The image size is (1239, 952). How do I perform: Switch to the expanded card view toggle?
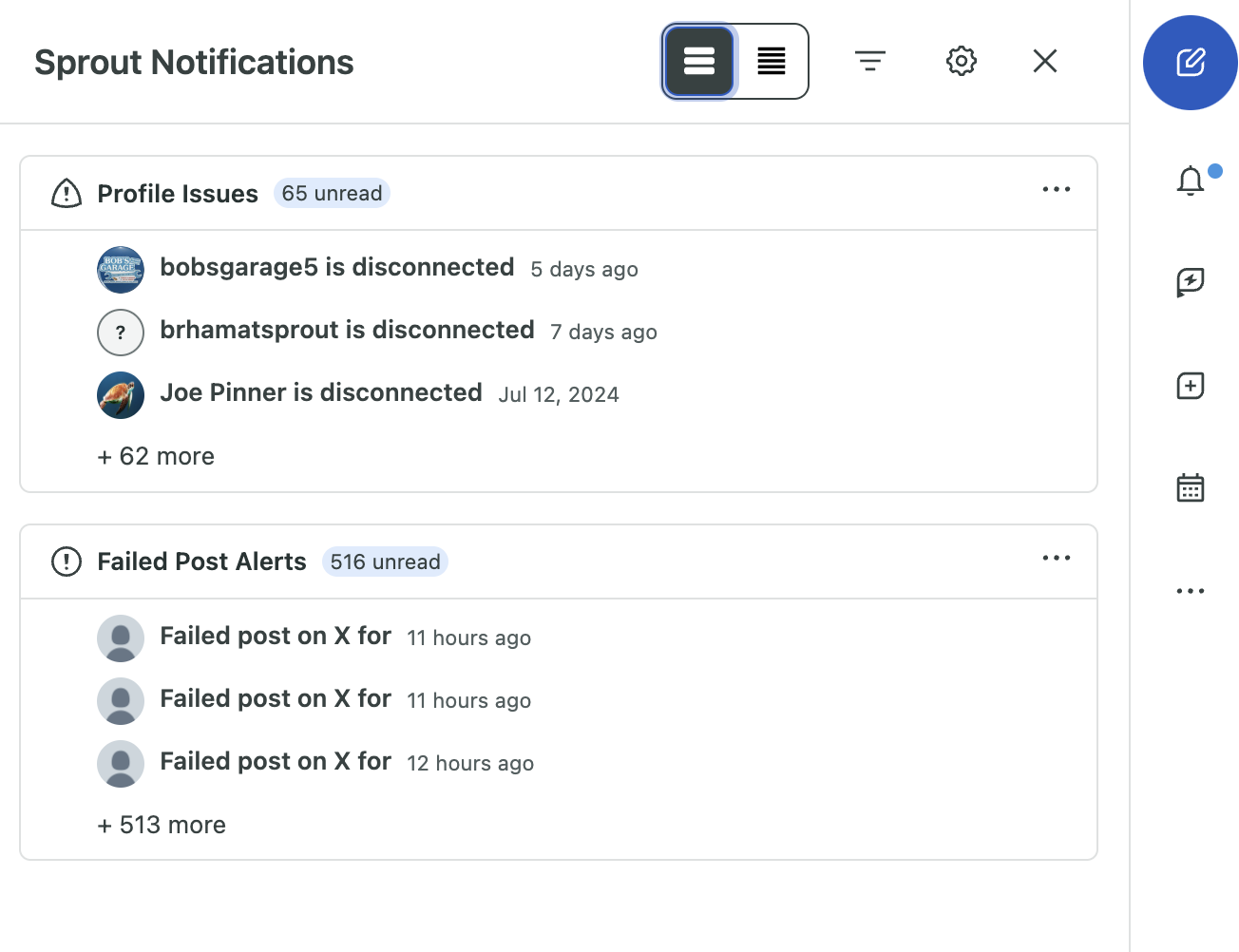[x=699, y=62]
